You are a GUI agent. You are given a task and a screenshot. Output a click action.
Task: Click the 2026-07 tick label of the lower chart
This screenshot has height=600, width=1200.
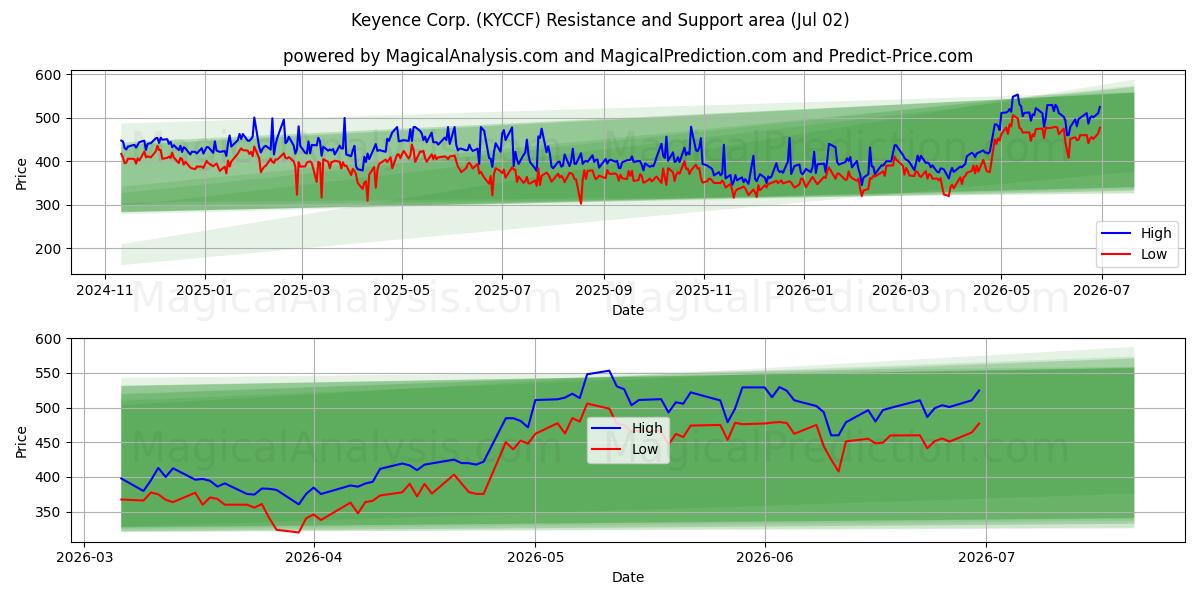pos(986,557)
